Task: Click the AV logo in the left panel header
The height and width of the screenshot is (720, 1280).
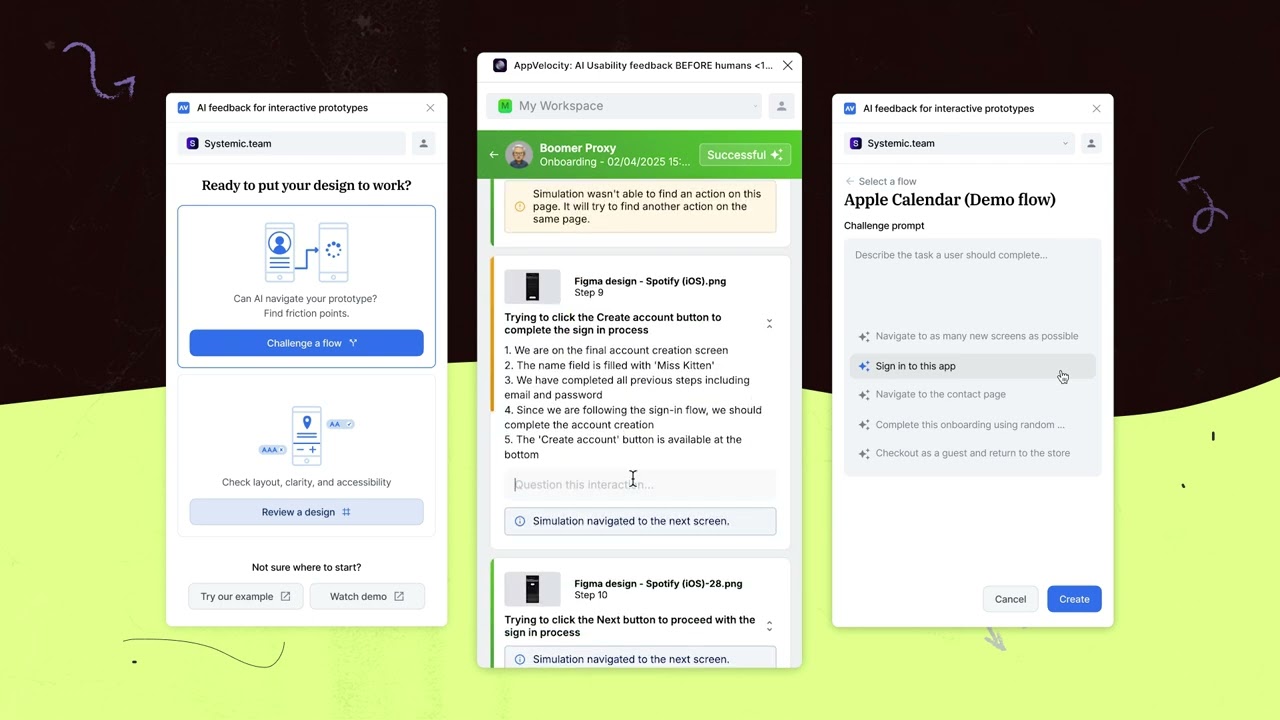Action: pos(183,108)
